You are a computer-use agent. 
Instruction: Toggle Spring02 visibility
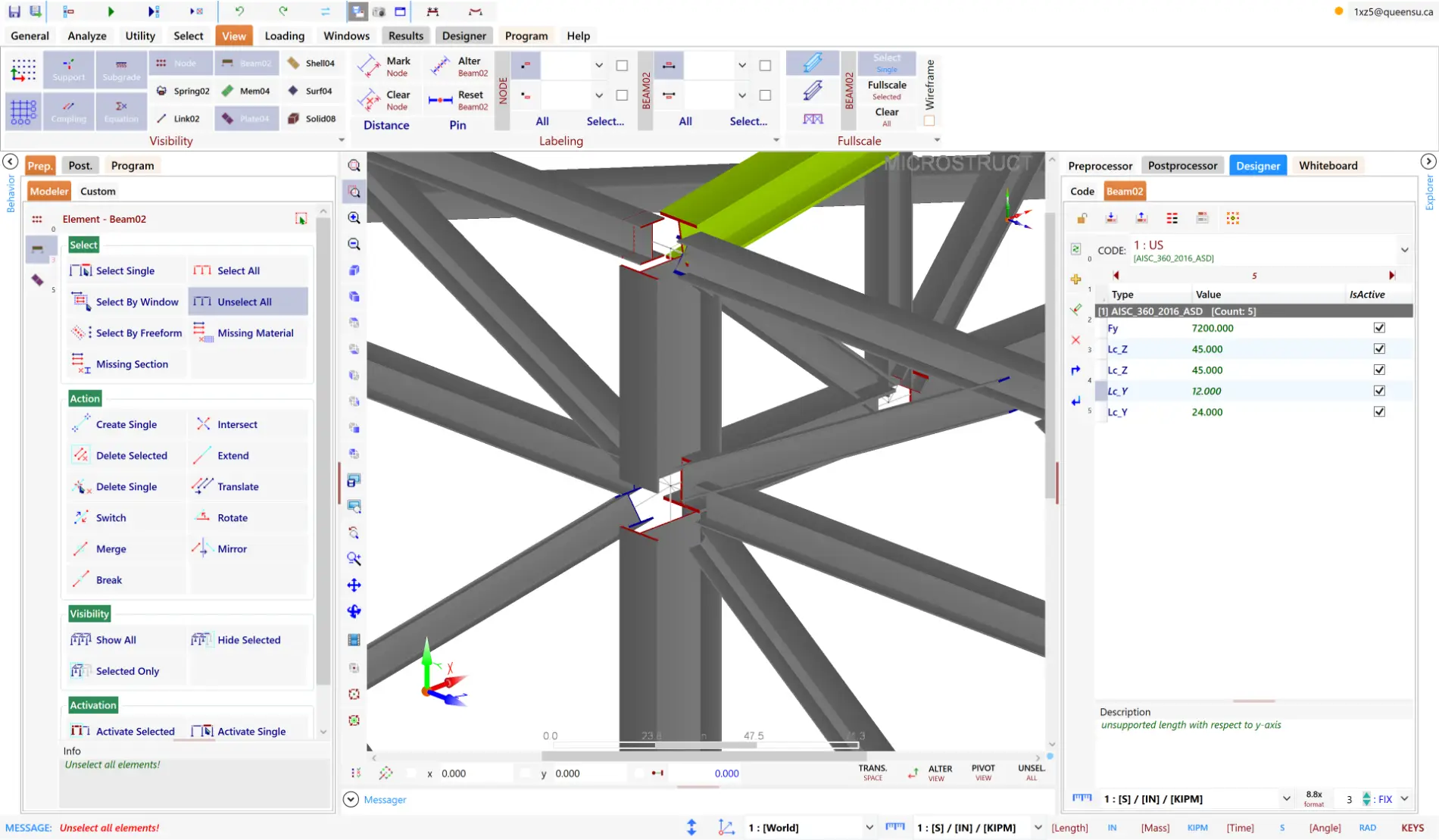tap(183, 91)
